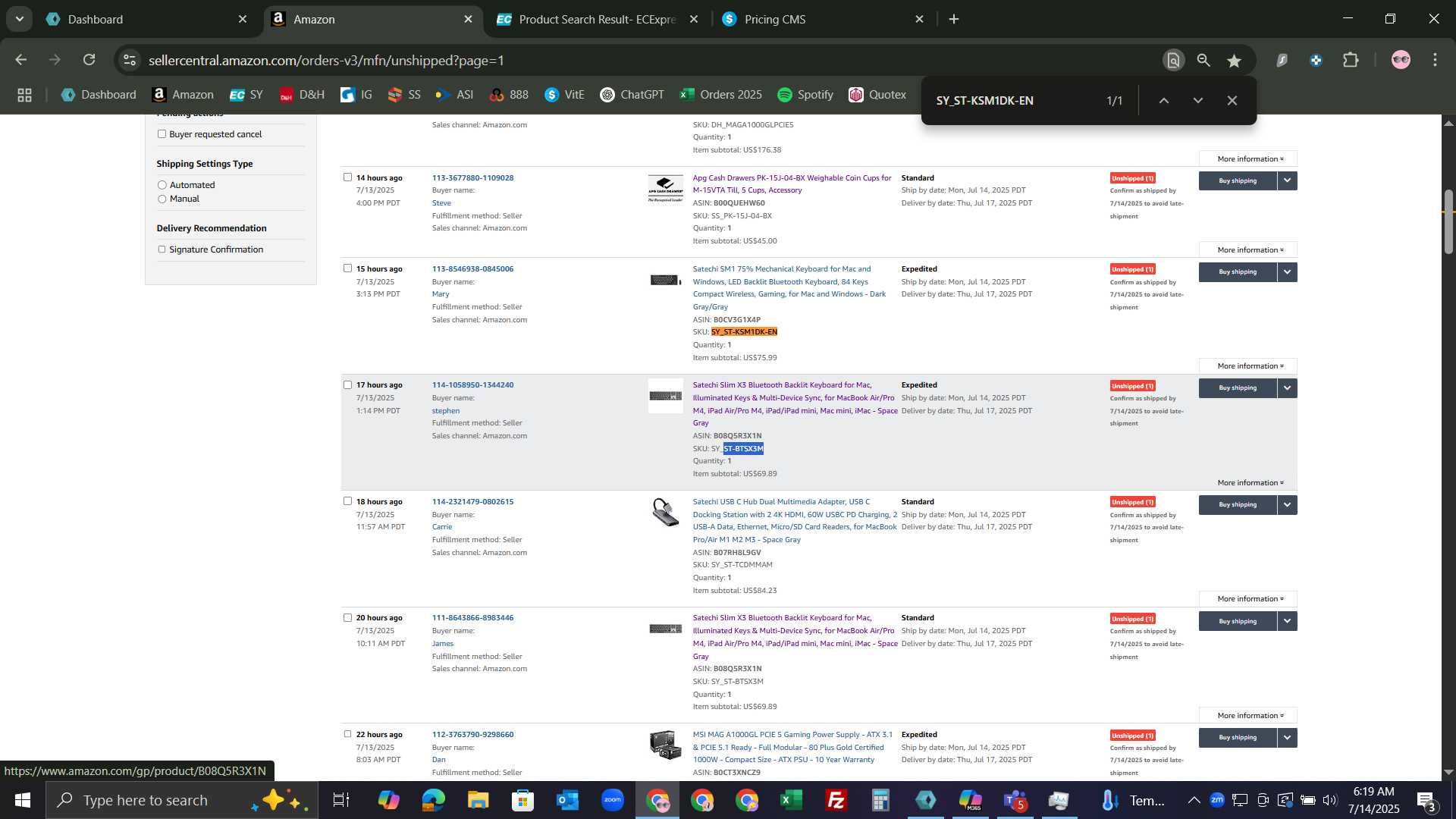
Task: Buy shipping for Steve's order
Action: click(x=1238, y=180)
